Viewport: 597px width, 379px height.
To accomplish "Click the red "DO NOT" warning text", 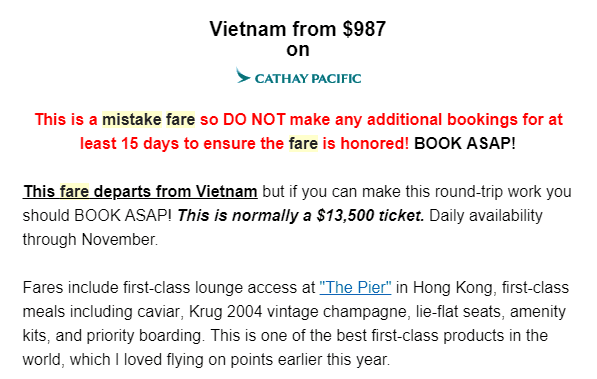I will tap(254, 120).
